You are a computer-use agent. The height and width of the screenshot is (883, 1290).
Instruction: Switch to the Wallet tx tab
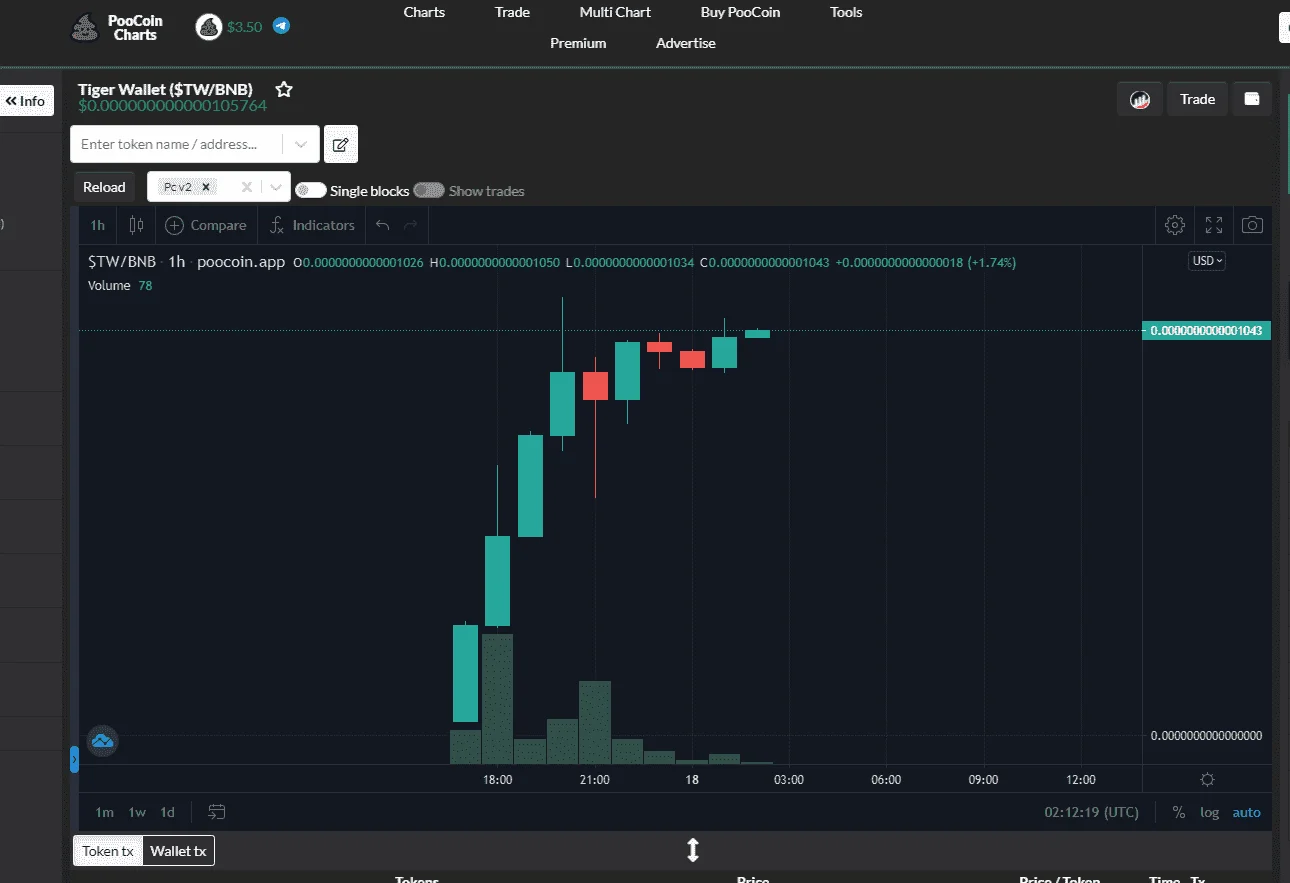point(178,851)
